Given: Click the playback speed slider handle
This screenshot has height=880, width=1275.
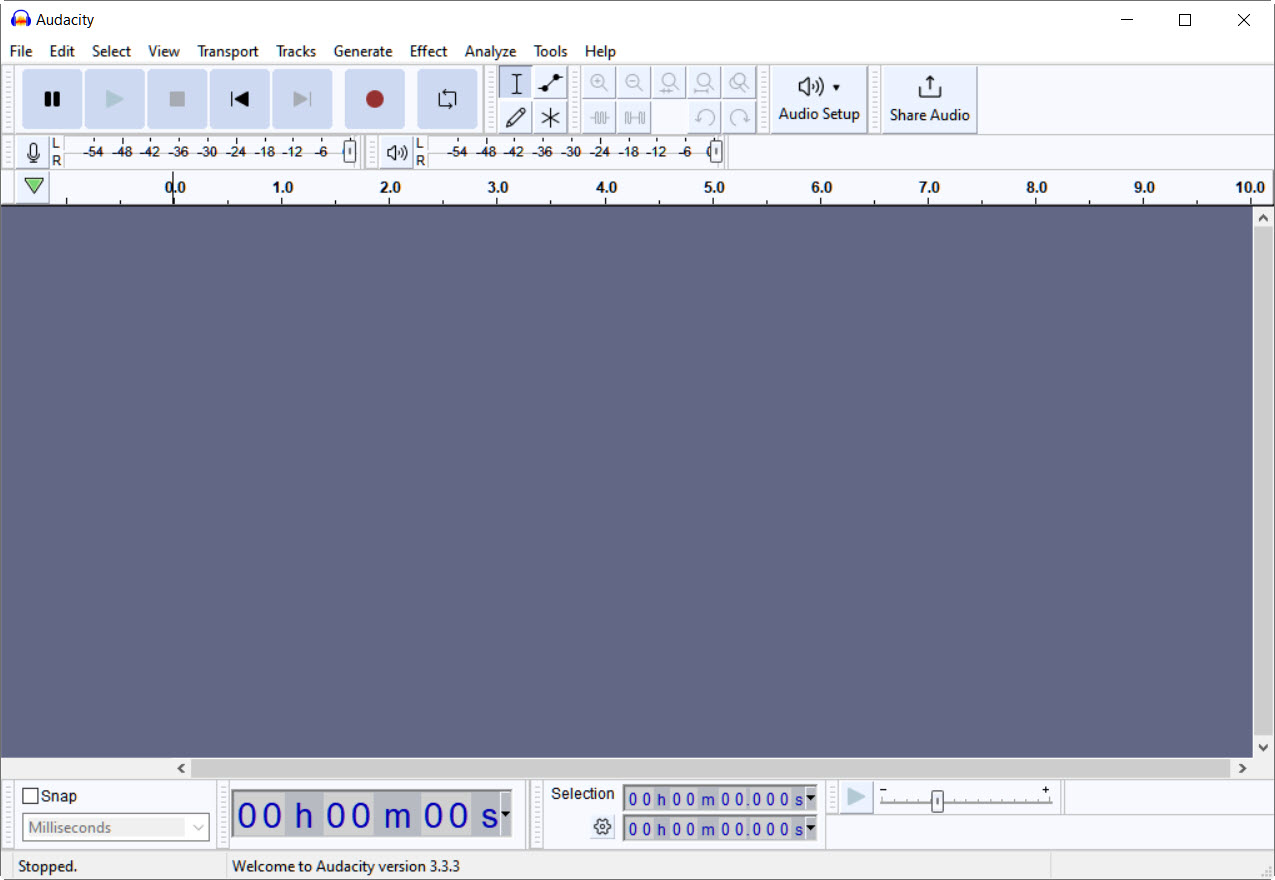Looking at the screenshot, I should point(937,801).
